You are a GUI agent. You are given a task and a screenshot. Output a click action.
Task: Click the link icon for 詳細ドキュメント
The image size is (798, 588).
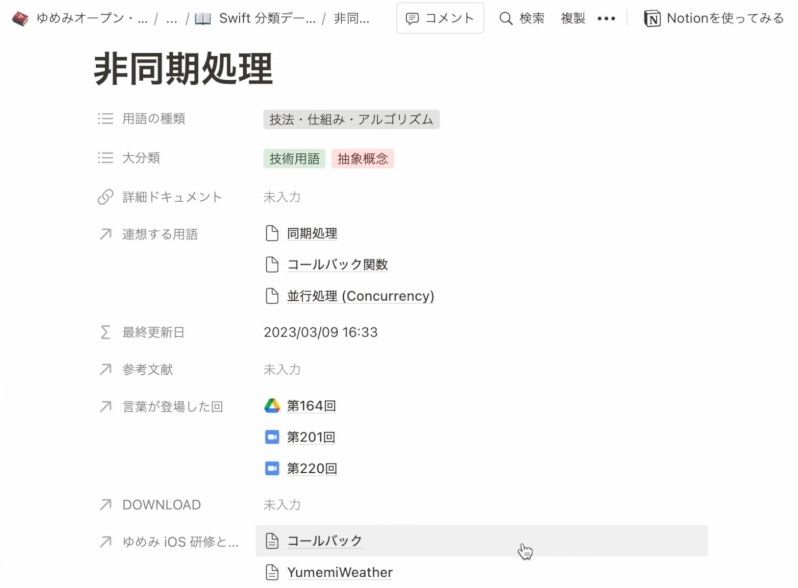(x=105, y=197)
